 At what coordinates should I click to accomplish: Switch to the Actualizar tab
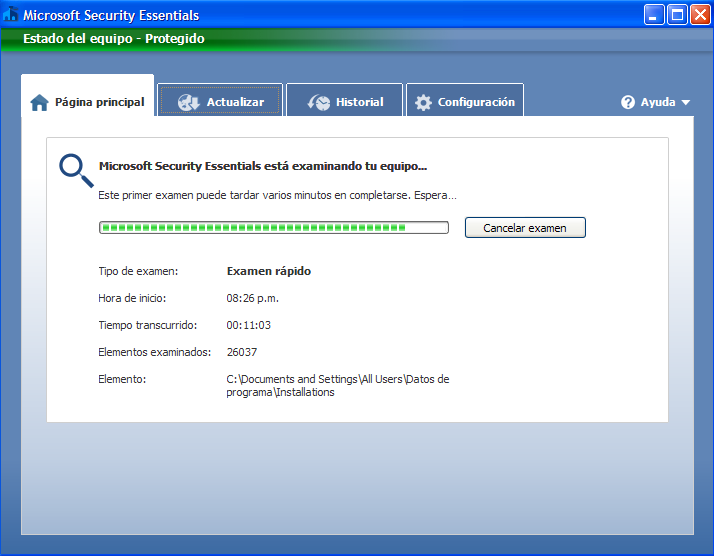220,100
